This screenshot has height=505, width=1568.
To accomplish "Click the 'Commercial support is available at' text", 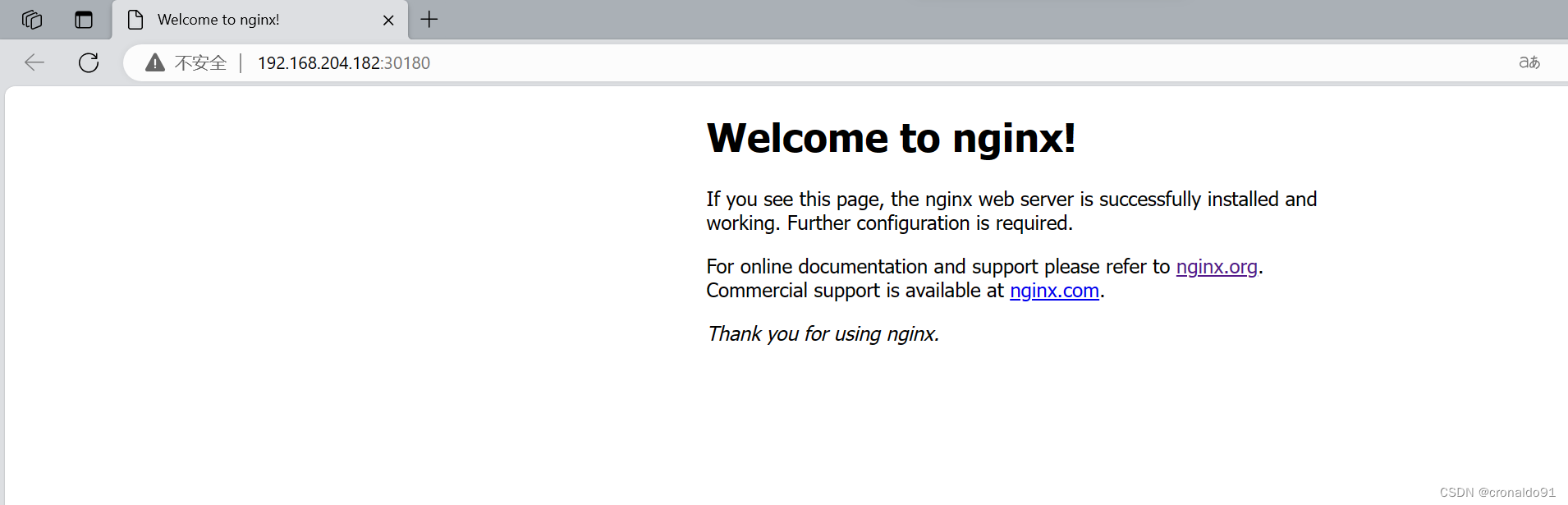I will (855, 291).
